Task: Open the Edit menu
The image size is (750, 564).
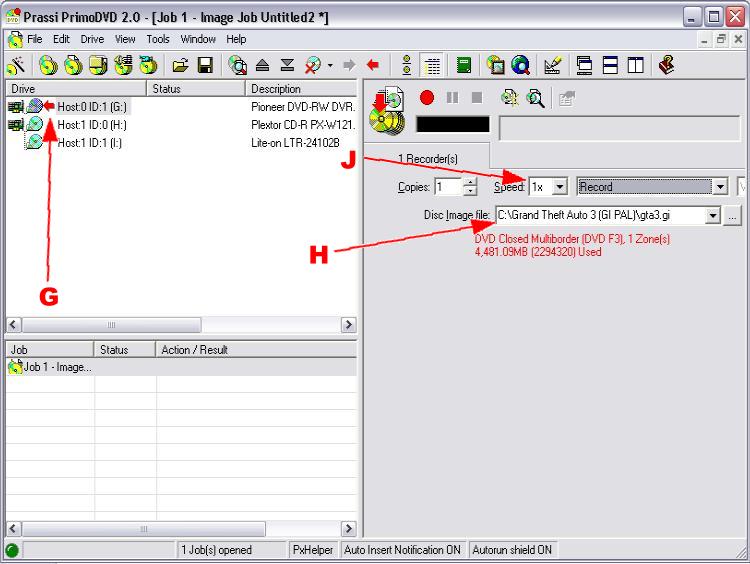Action: 61,39
